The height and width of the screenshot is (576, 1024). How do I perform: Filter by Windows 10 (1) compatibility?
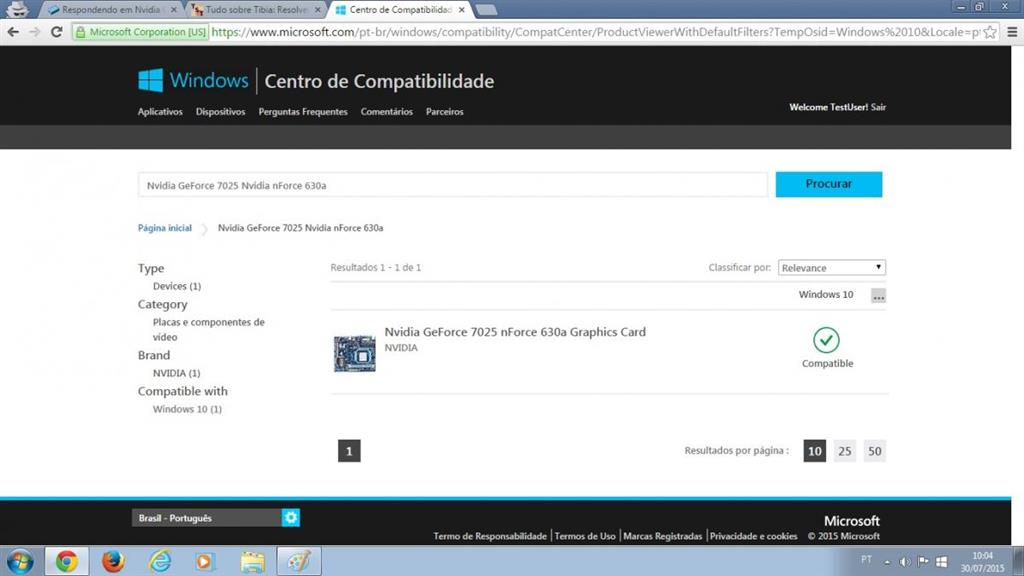point(187,409)
